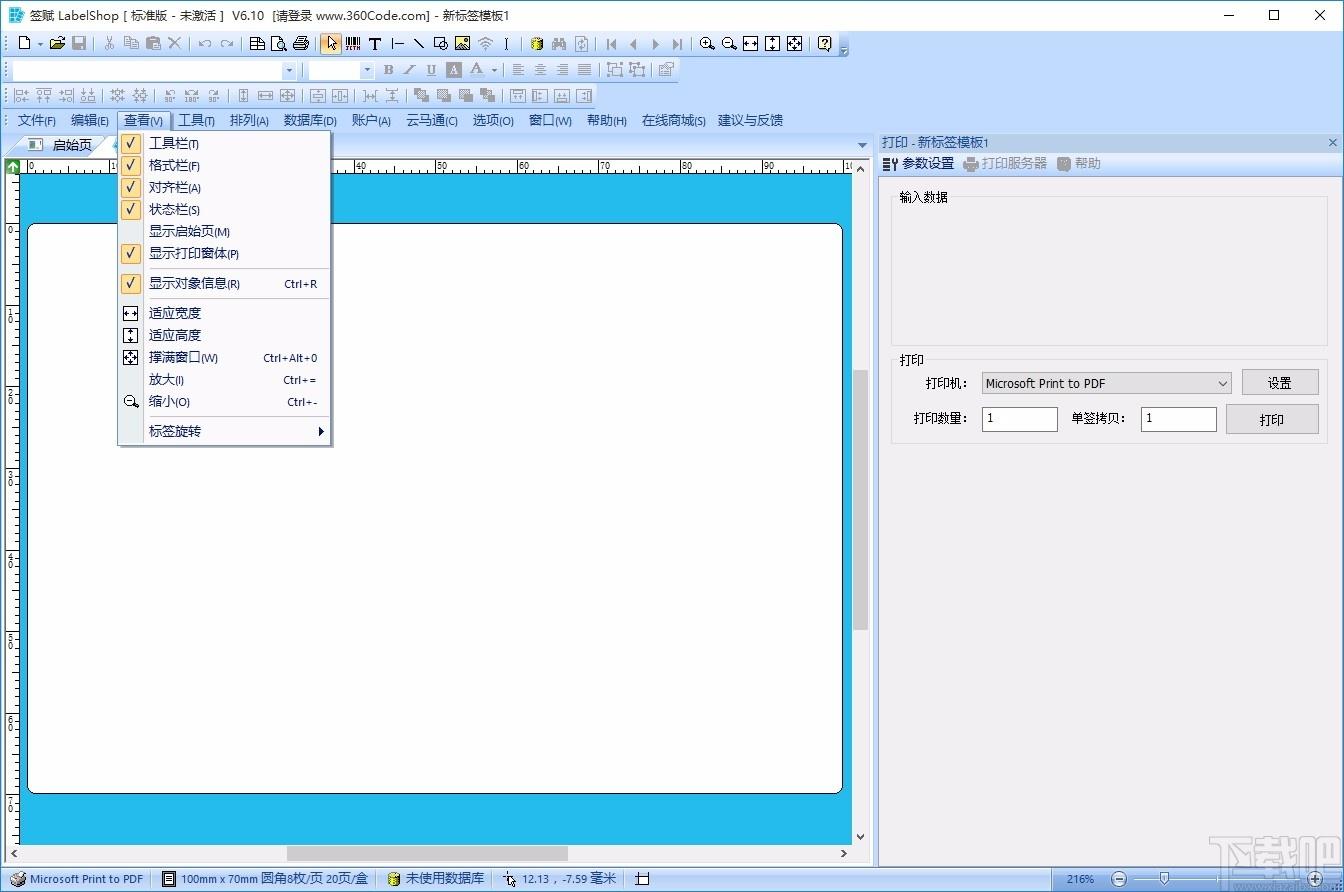Select the Text tool icon

point(375,44)
